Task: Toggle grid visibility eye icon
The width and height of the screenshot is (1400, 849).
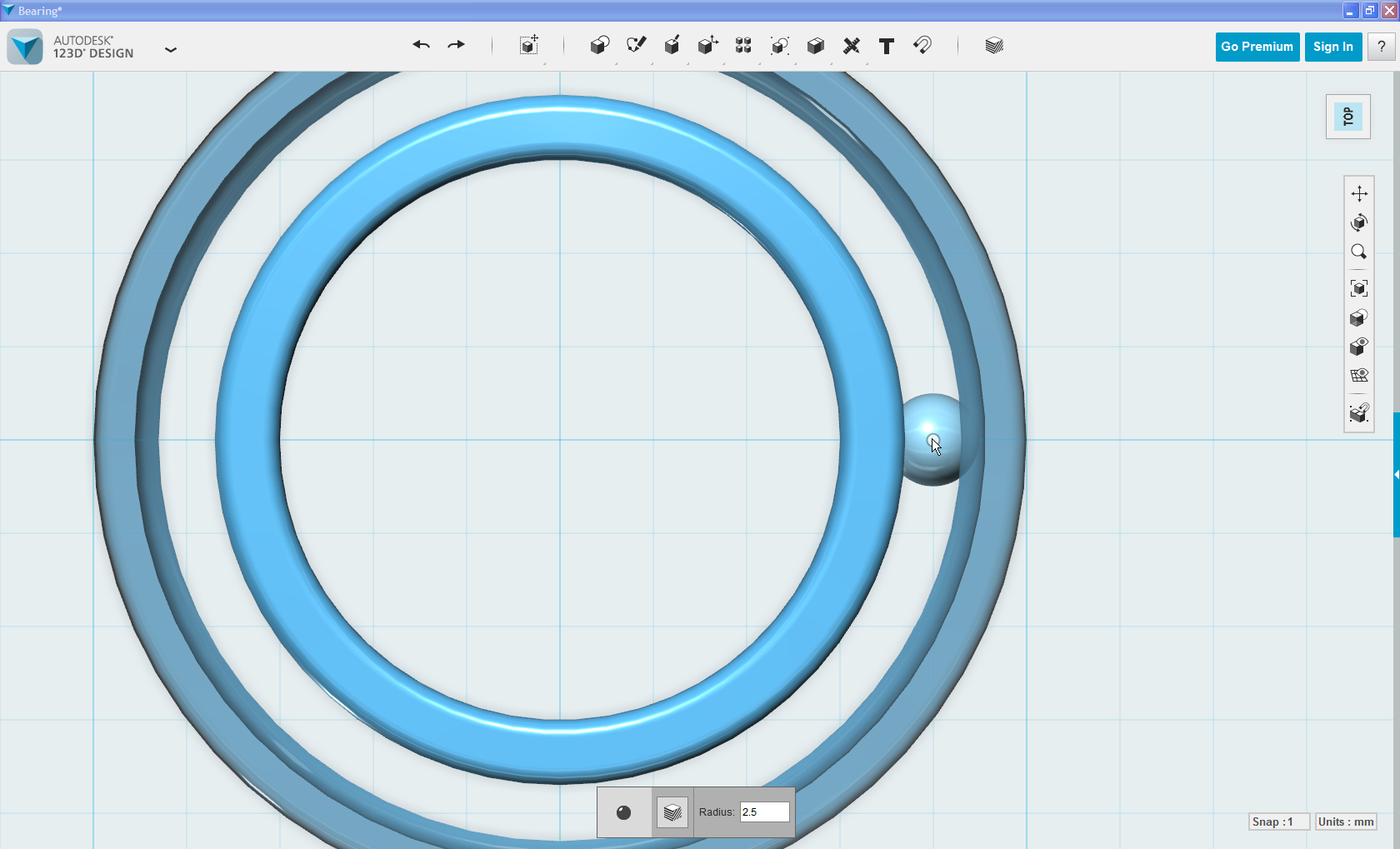Action: [1359, 376]
